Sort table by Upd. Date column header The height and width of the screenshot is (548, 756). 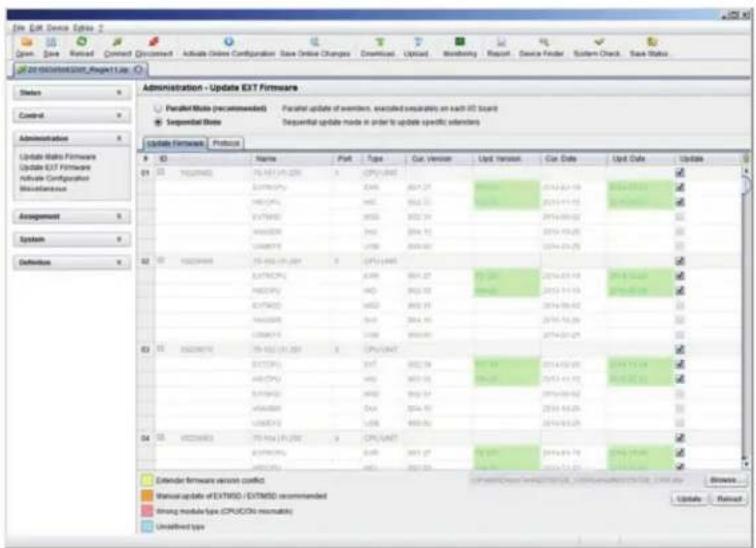pyautogui.click(x=640, y=159)
